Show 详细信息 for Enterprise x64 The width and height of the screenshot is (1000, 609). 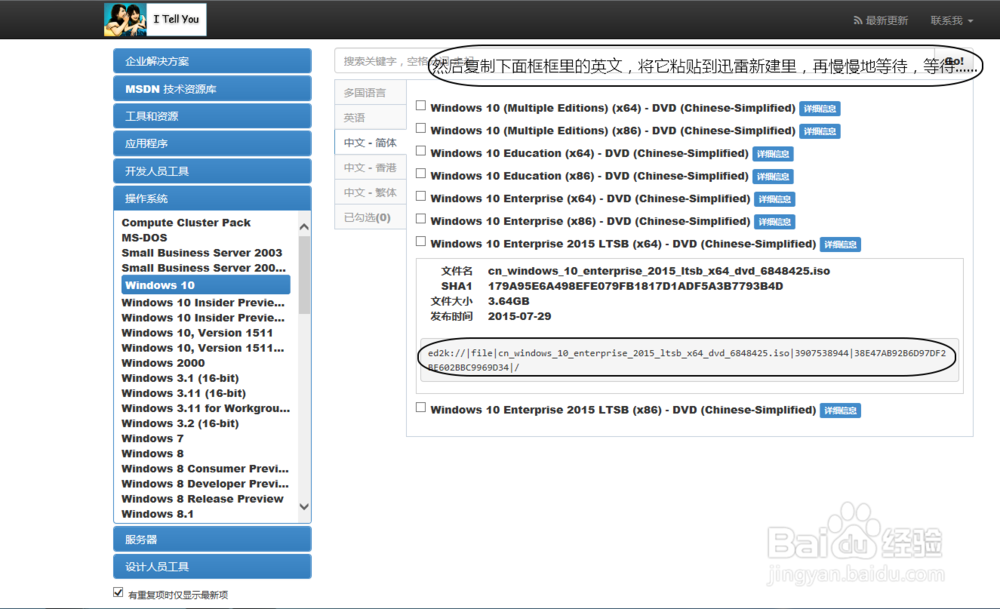coord(775,199)
